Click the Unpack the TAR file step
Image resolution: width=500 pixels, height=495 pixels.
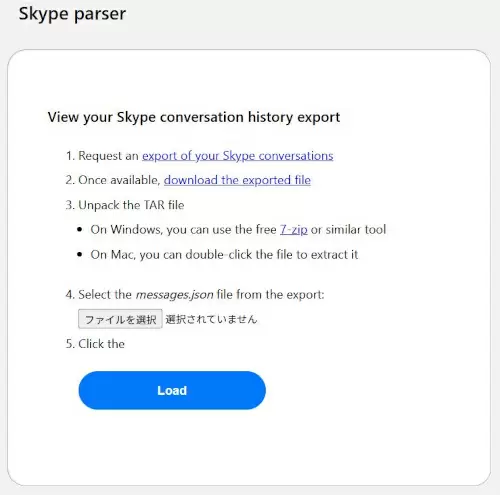[x=125, y=205]
